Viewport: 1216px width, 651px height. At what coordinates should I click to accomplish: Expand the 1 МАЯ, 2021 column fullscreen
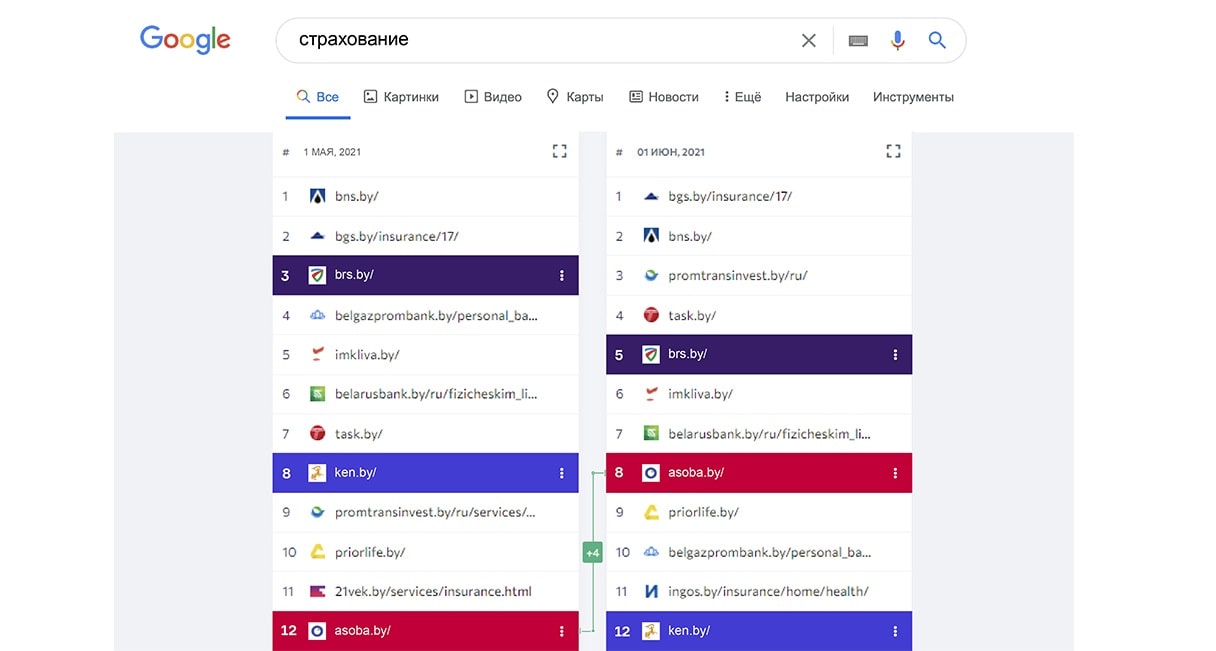[x=560, y=151]
